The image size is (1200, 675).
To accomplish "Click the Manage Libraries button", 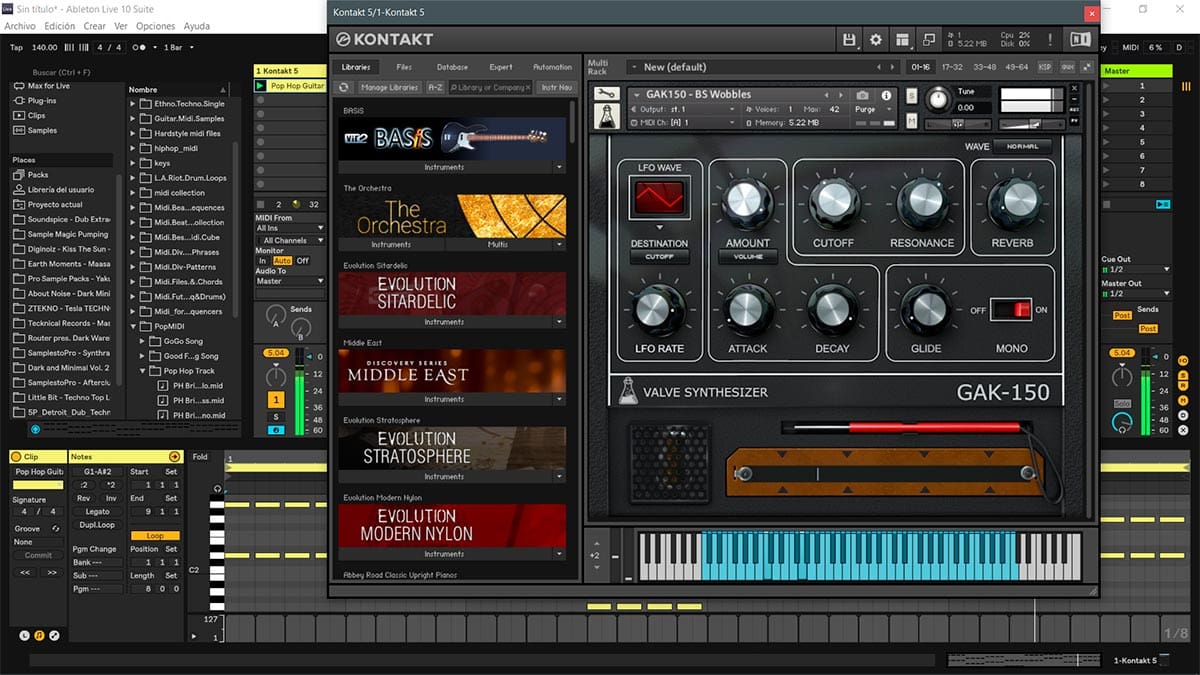I will coord(389,87).
